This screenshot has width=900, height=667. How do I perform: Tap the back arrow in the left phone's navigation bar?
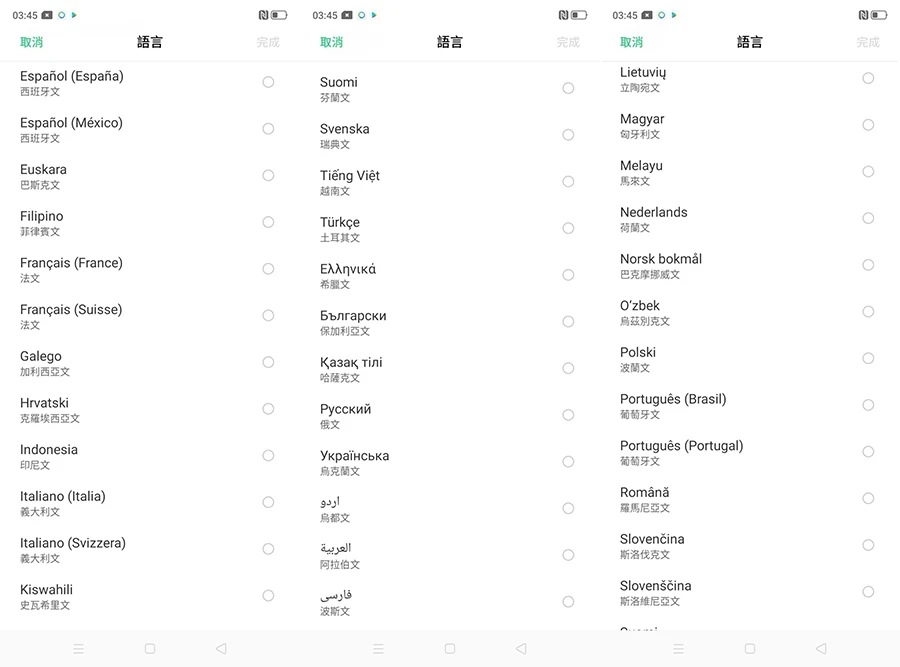[221, 649]
